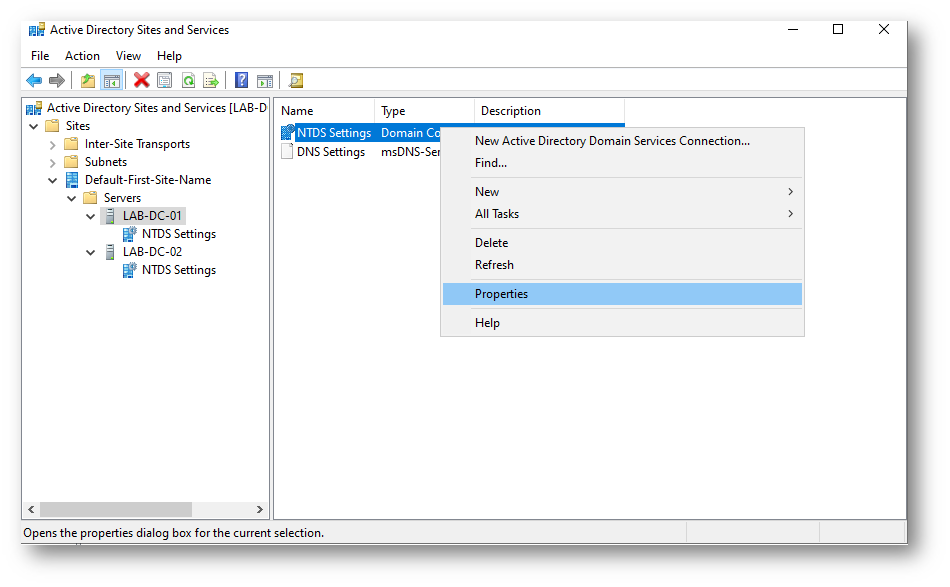
Task: Collapse the LAB-DC-01 node
Action: [90, 216]
